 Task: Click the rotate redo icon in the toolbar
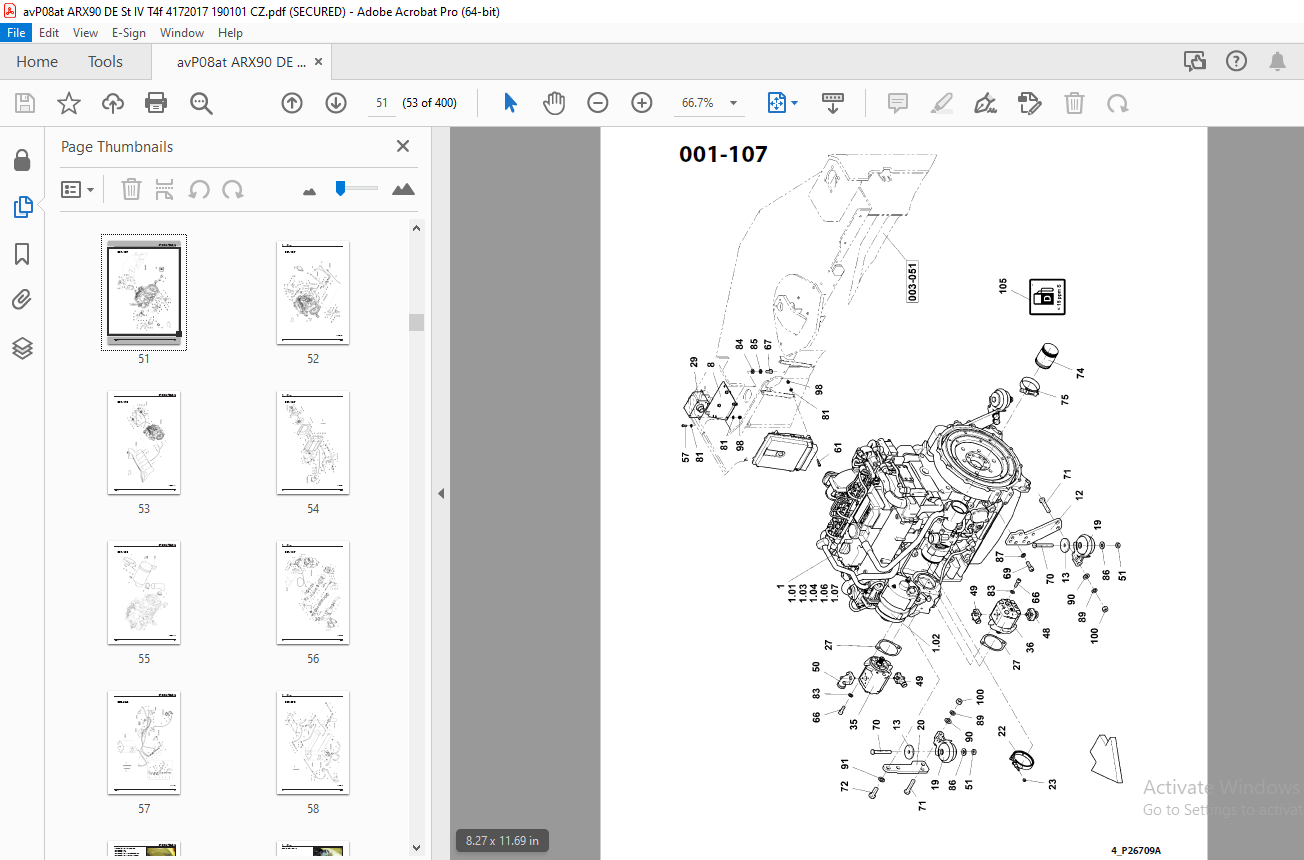coord(1118,103)
